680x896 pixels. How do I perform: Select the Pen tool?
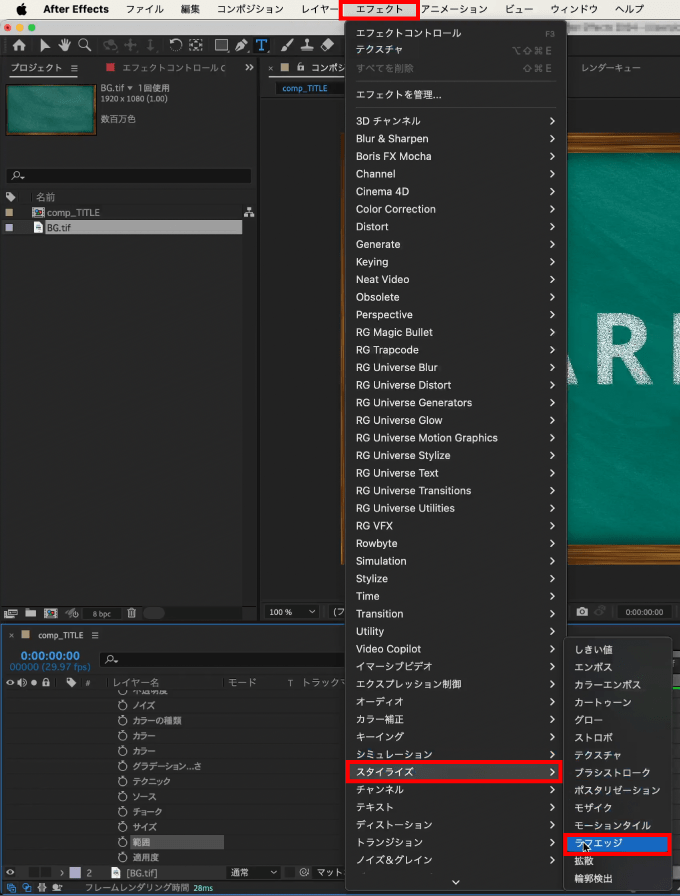241,45
